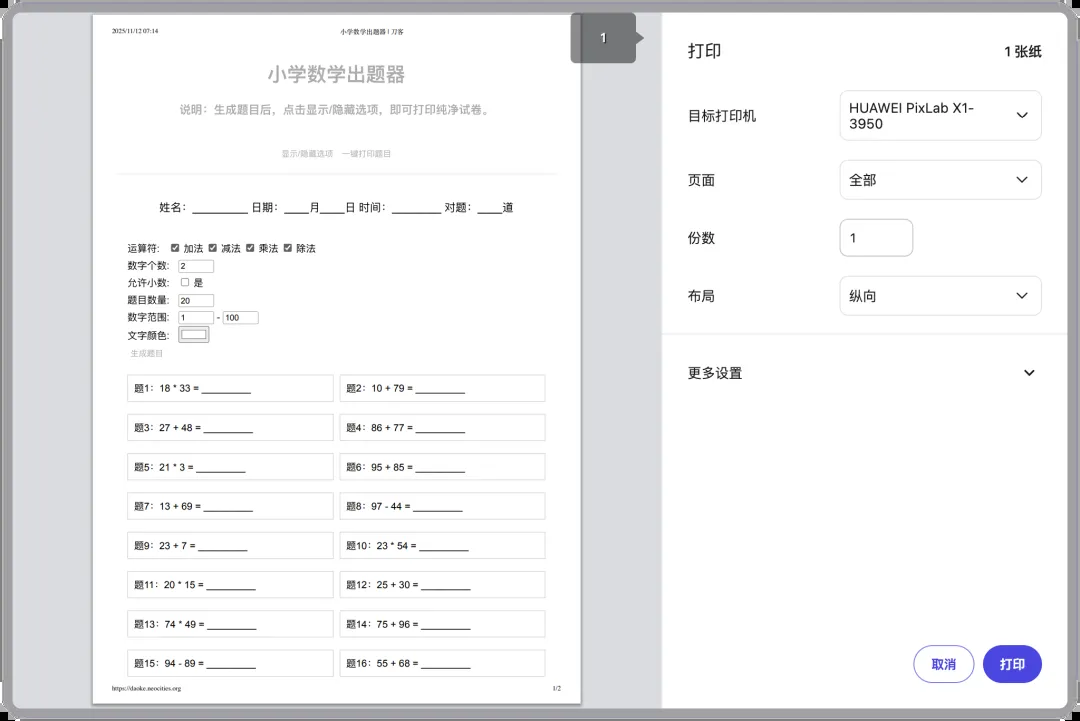Image resolution: width=1080 pixels, height=721 pixels.
Task: Click the blue 打印 button
Action: tap(1012, 664)
